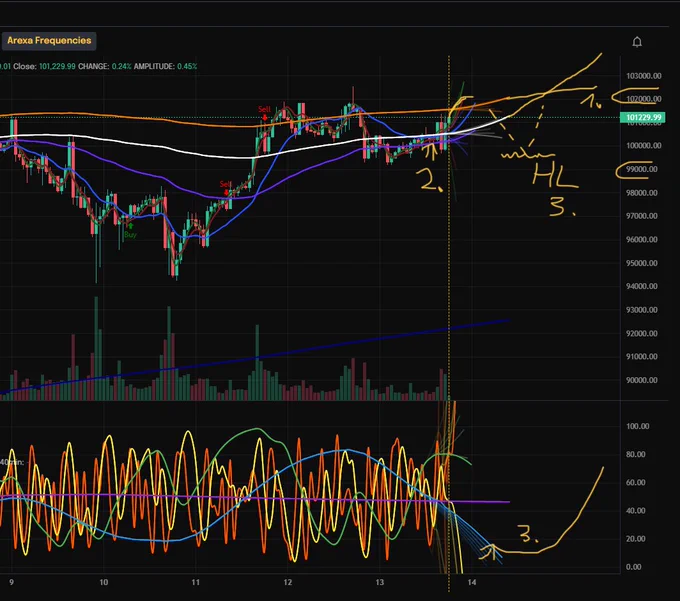Click the 100000.00 price axis label
This screenshot has height=601, width=680.
tap(644, 146)
